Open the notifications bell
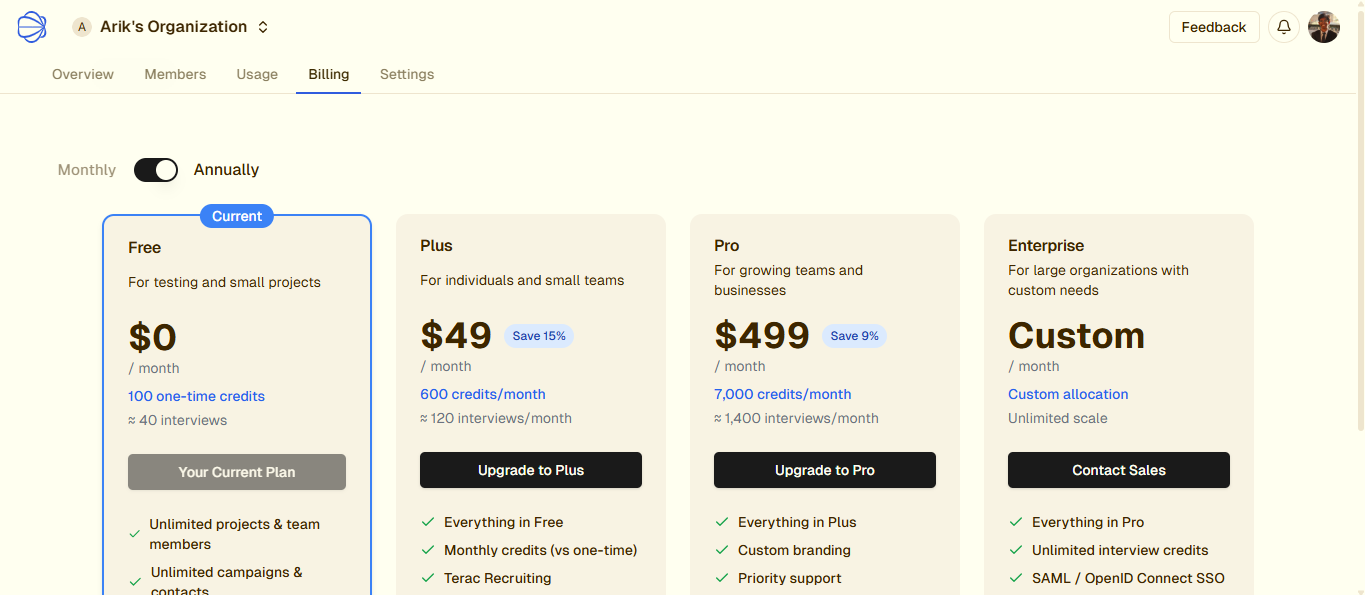The image size is (1365, 595). (1284, 27)
